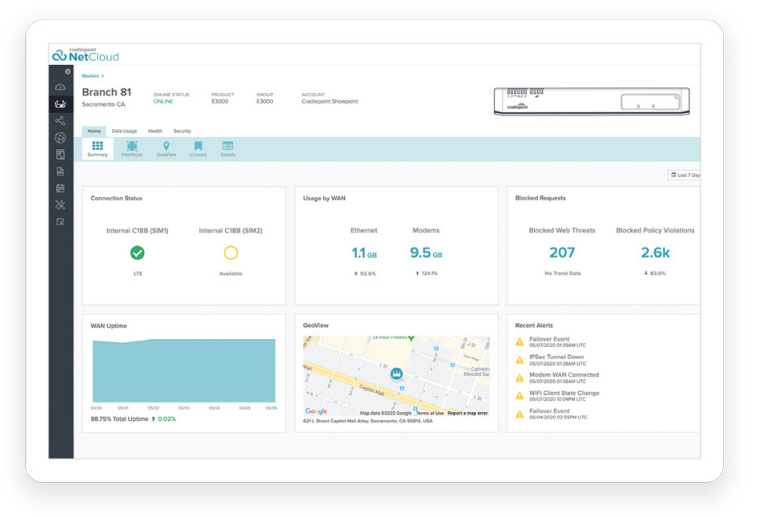Switch to the Health tab
The height and width of the screenshot is (517, 766).
(x=155, y=131)
